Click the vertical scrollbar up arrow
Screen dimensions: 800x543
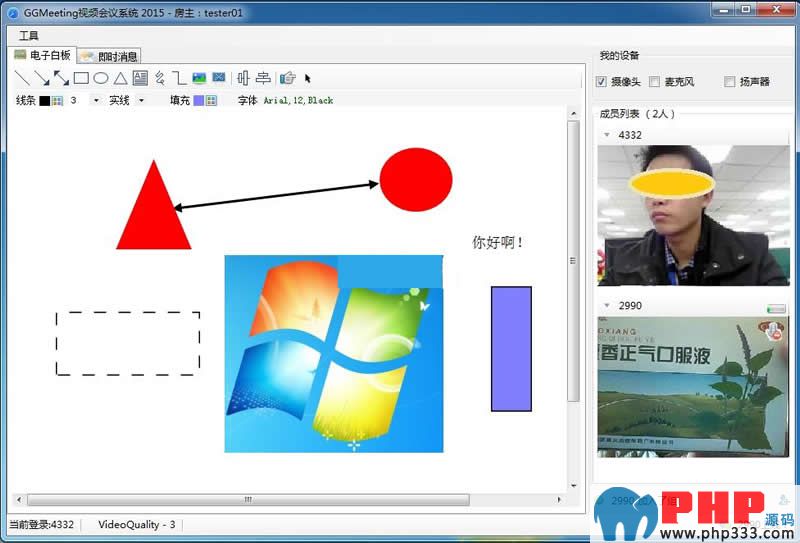coord(573,113)
